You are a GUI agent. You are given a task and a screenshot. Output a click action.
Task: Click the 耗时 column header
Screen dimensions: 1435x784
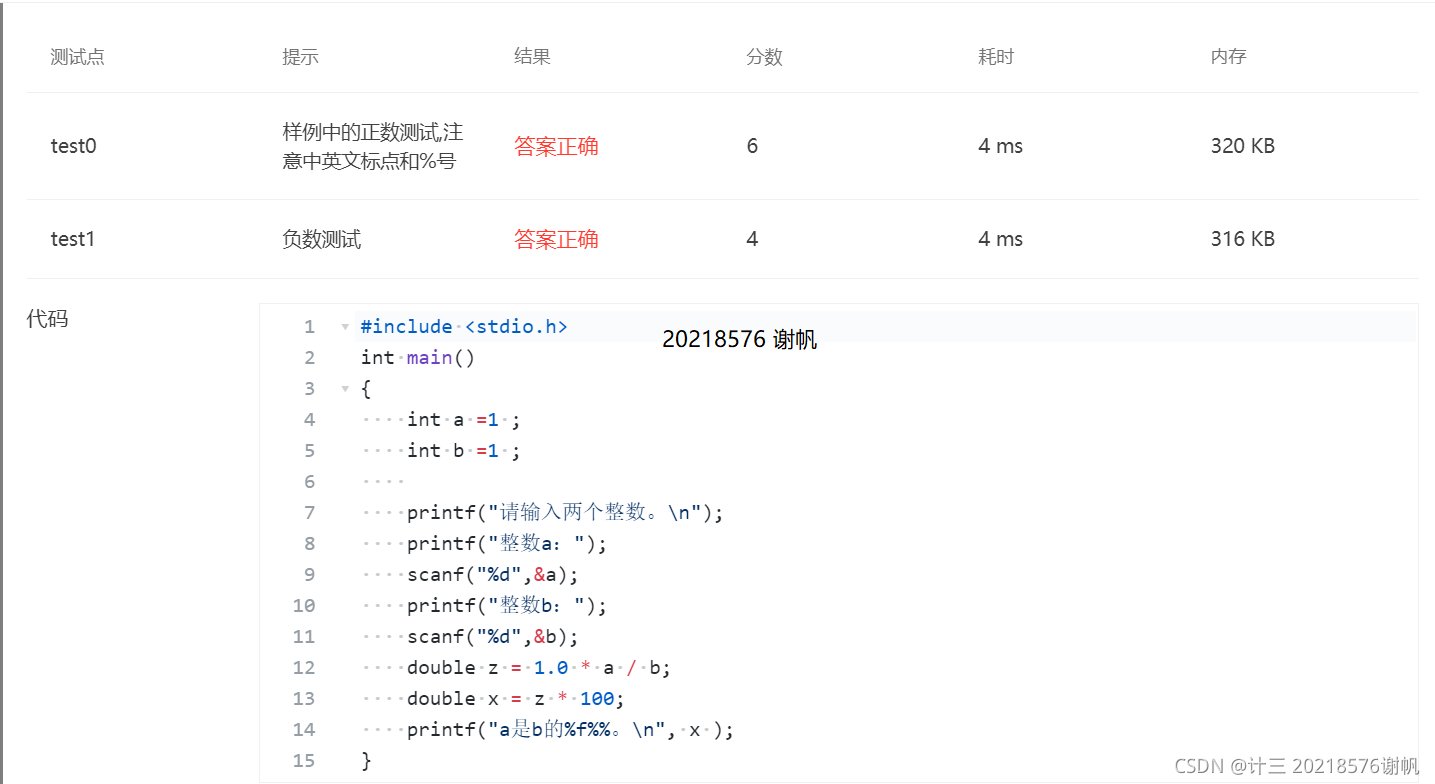997,57
